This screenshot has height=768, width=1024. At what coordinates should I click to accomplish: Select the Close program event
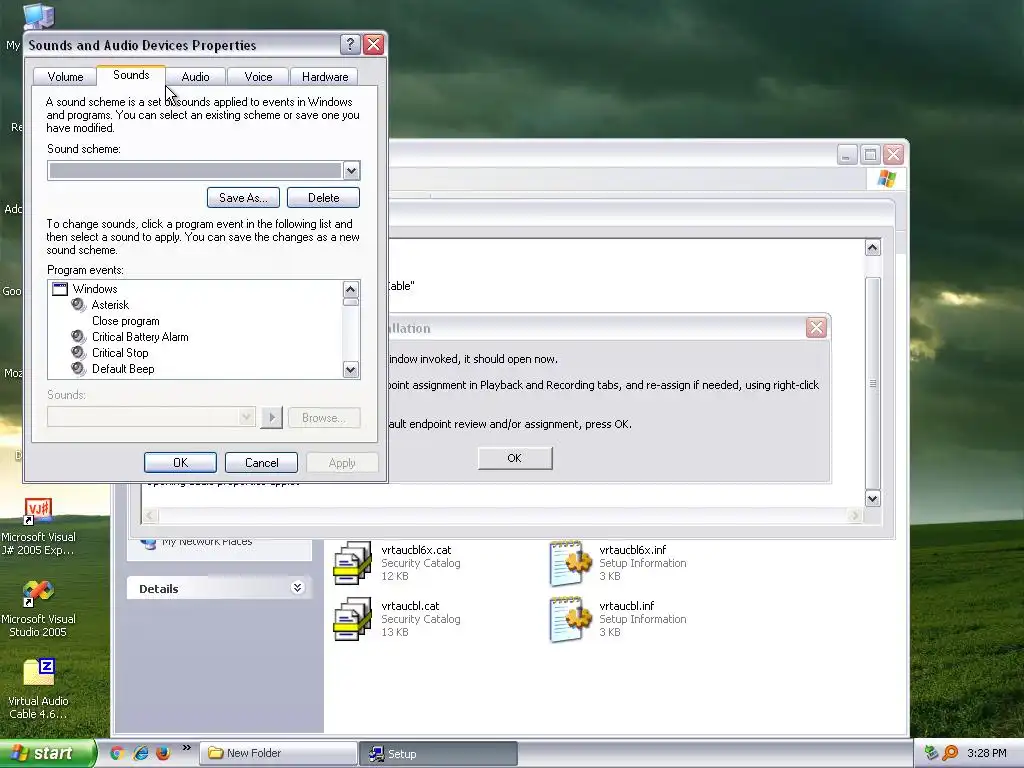click(x=125, y=321)
